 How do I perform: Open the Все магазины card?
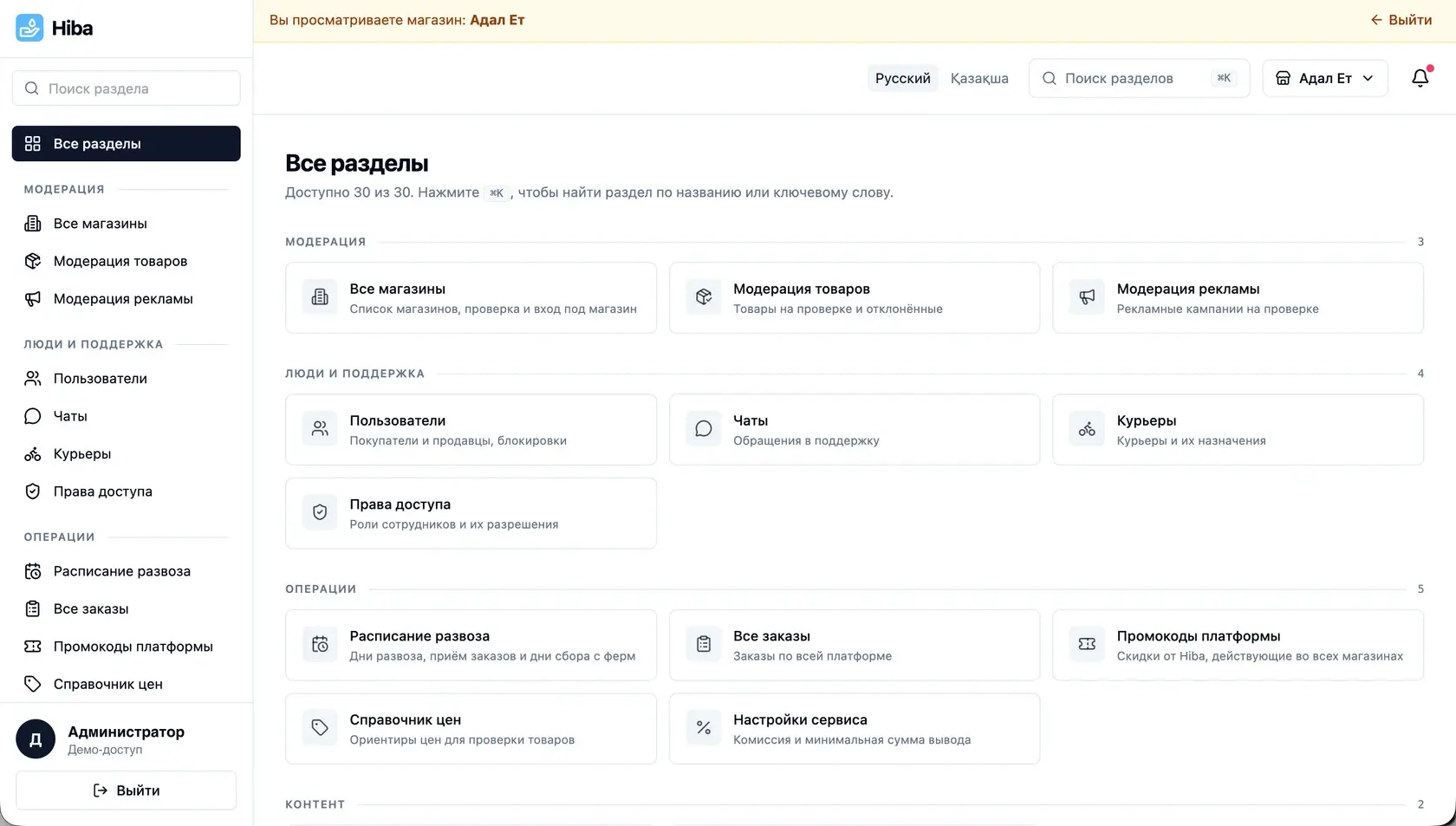coord(471,298)
